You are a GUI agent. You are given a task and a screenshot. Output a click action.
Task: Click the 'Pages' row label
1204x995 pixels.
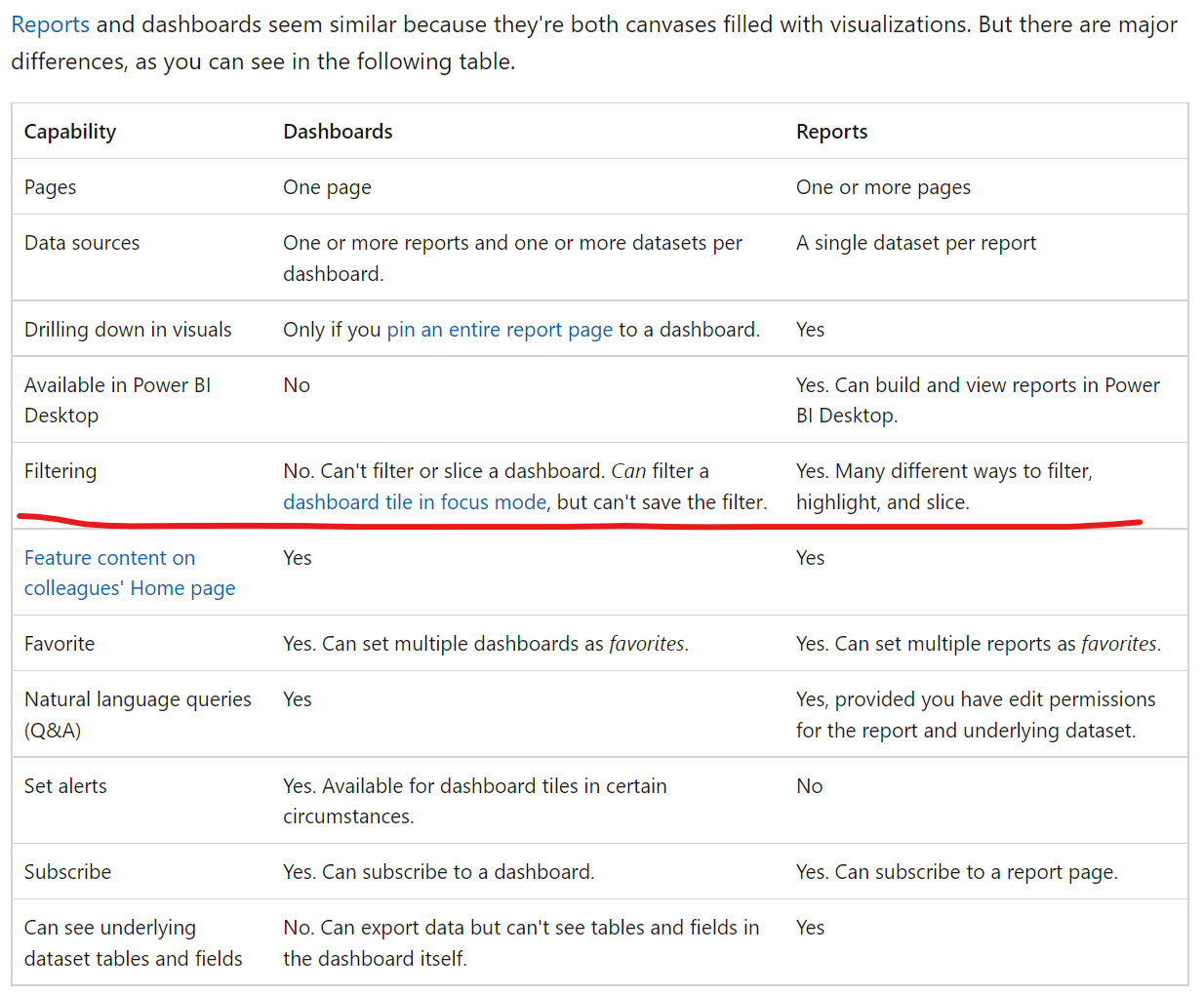tap(50, 187)
